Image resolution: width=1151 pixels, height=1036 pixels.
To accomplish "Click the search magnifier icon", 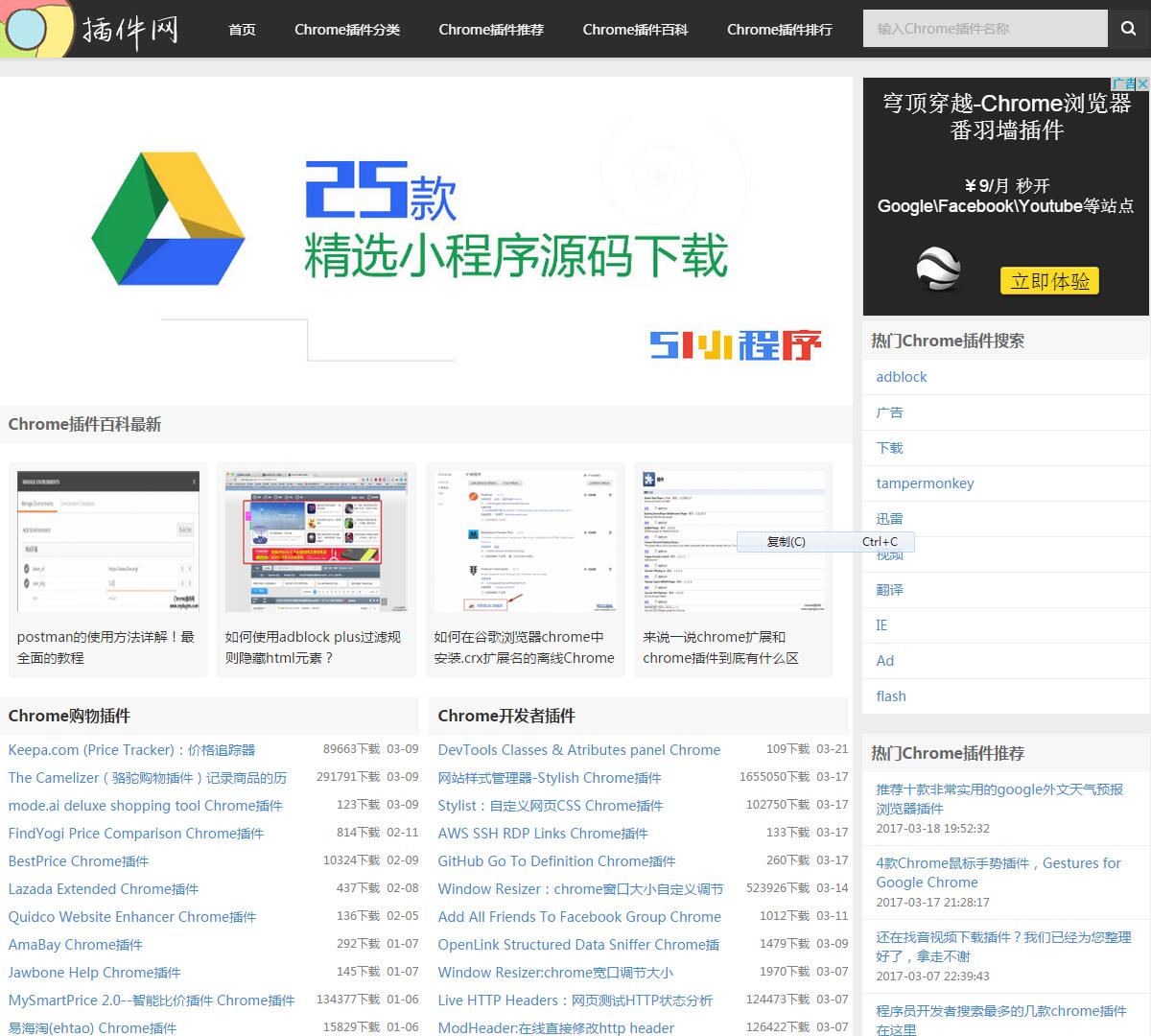I will pos(1128,29).
